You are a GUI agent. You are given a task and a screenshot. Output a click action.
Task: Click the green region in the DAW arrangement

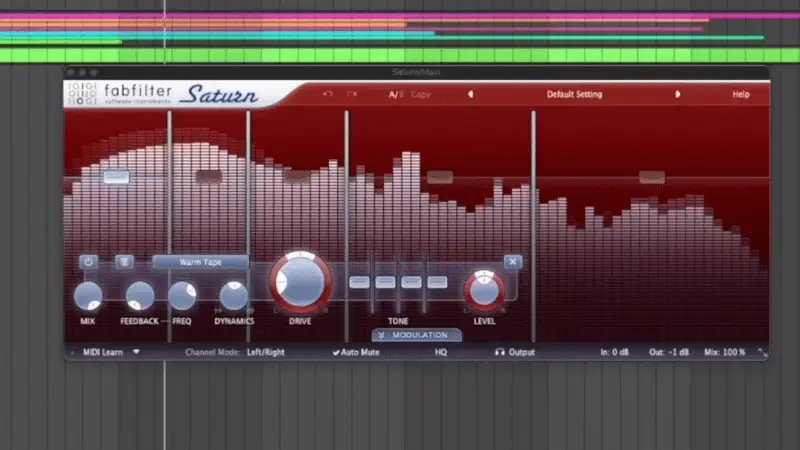[400, 55]
